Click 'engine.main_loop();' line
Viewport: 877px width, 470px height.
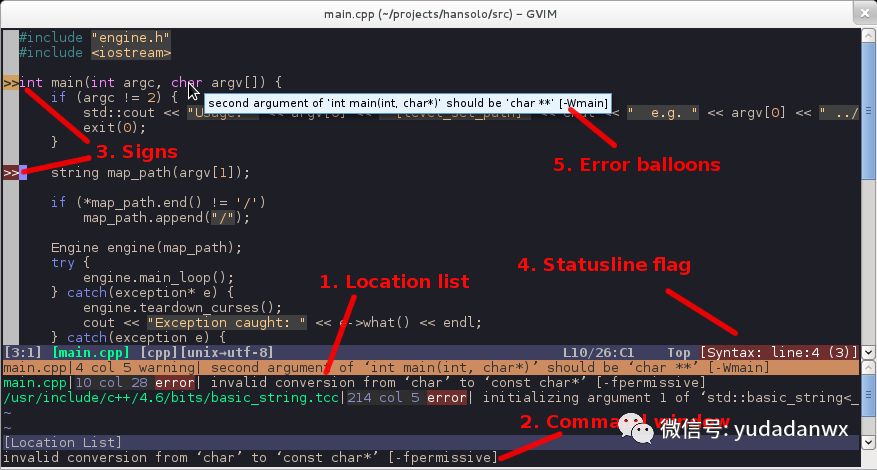pyautogui.click(x=158, y=278)
